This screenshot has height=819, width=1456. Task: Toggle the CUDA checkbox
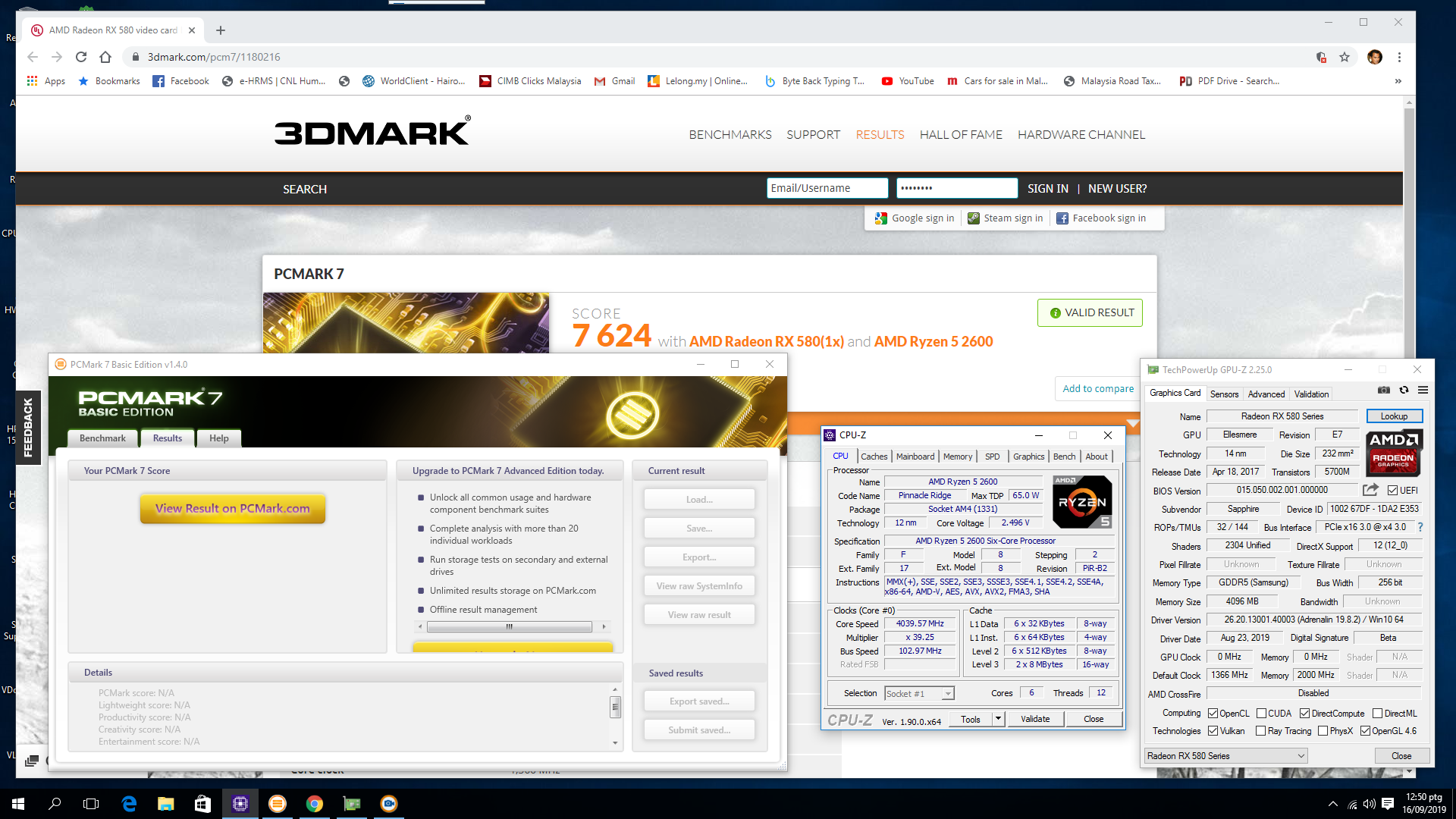[x=1261, y=714]
